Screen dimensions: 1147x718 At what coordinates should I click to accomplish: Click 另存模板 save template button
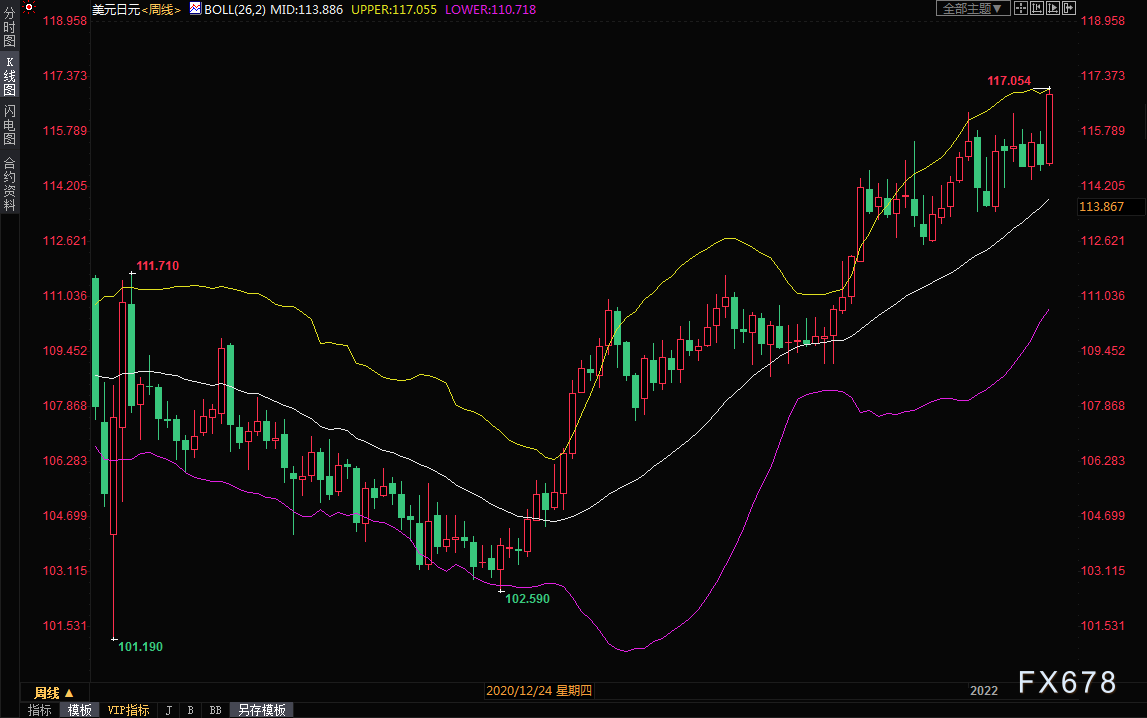pos(262,710)
